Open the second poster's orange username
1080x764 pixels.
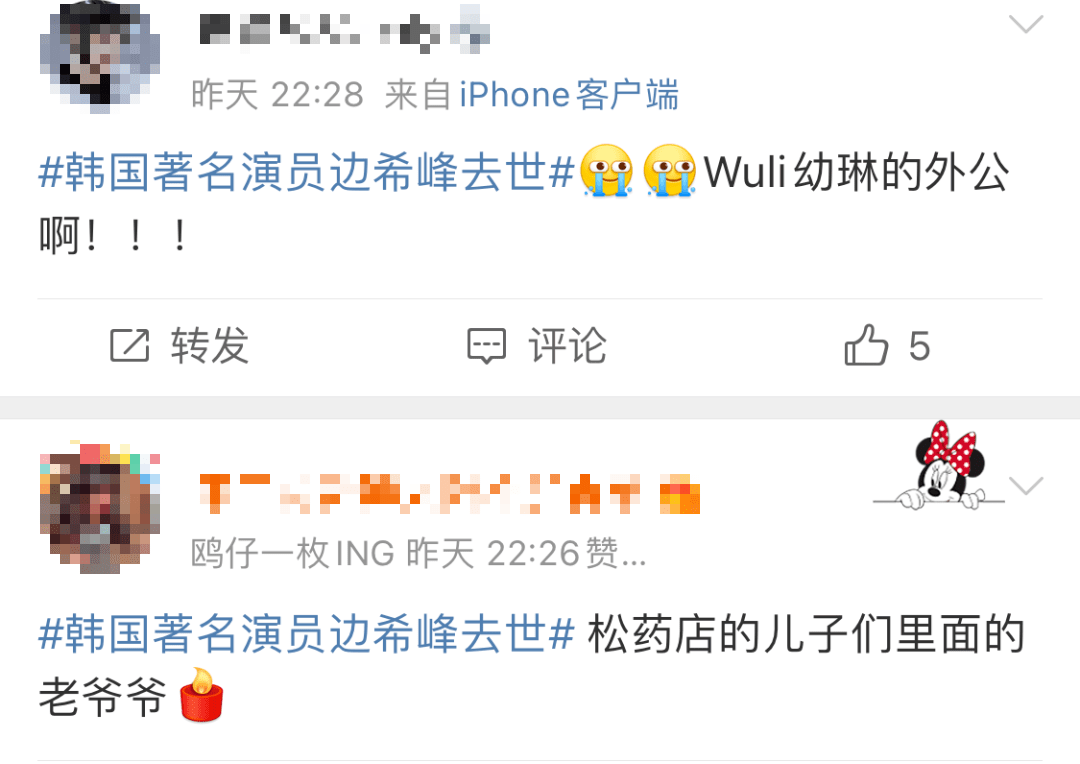pyautogui.click(x=449, y=493)
